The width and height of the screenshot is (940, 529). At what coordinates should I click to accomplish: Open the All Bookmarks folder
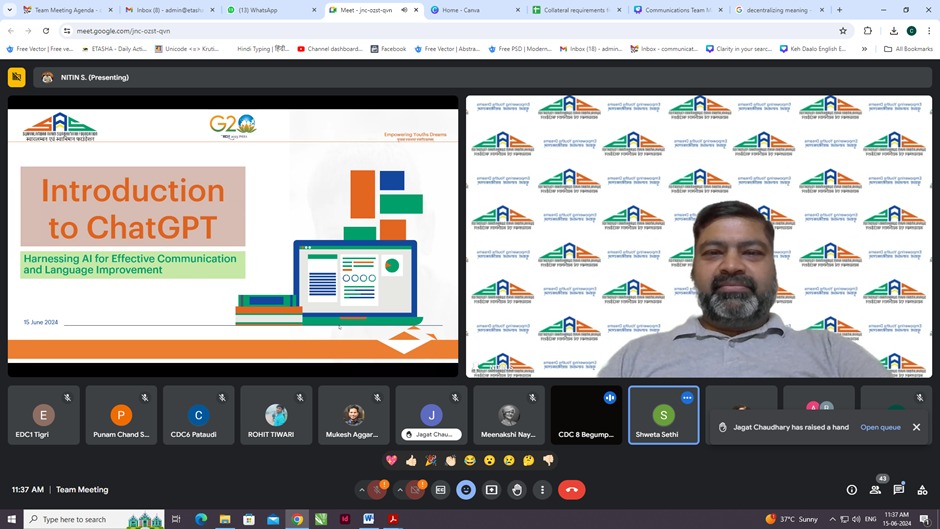[x=908, y=49]
